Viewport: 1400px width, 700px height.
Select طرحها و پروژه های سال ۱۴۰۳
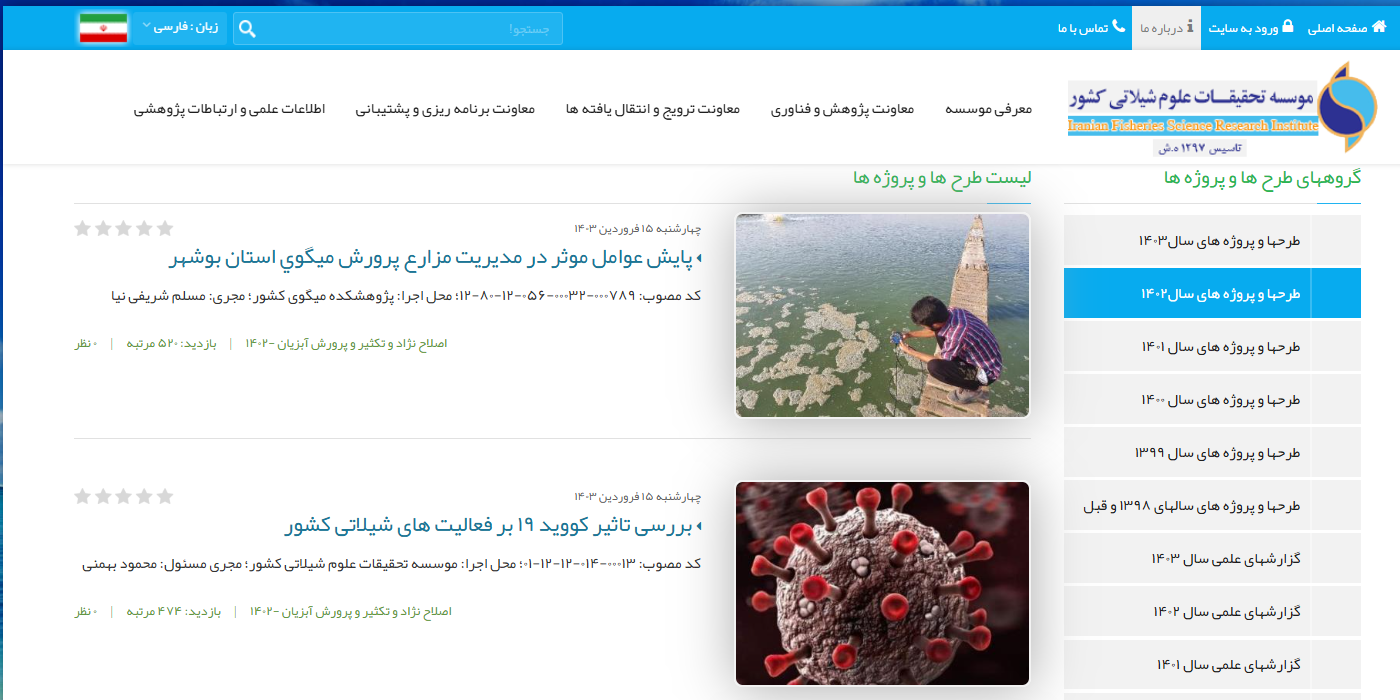click(x=1219, y=241)
